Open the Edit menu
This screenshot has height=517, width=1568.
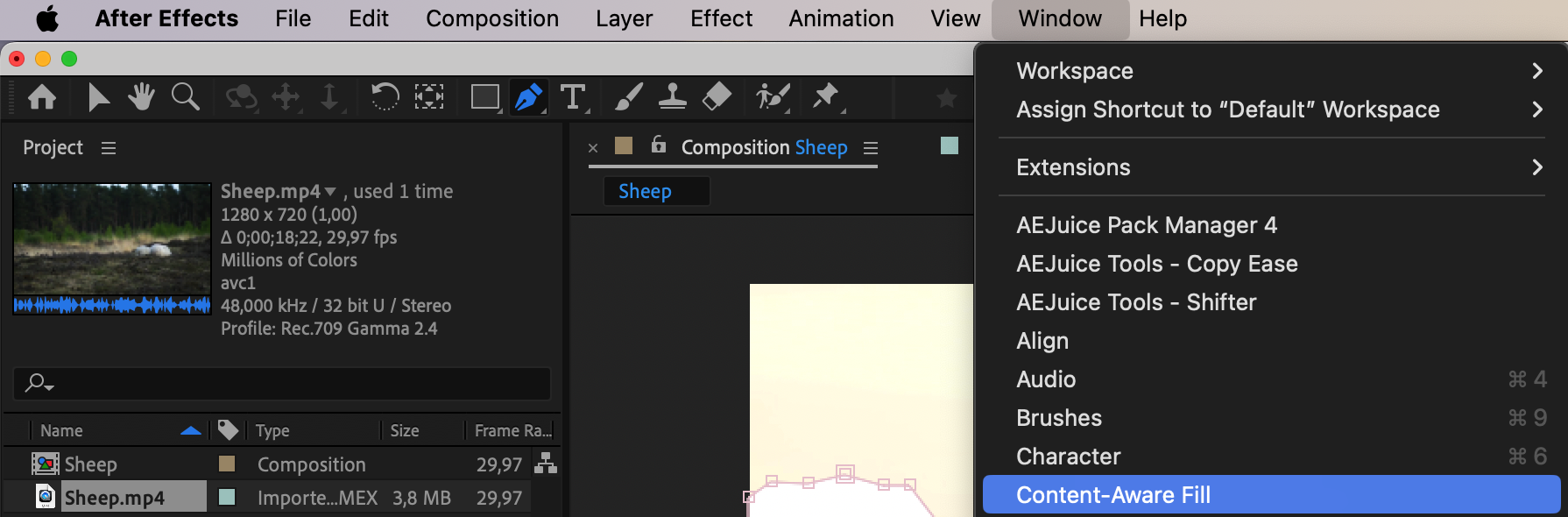click(369, 18)
